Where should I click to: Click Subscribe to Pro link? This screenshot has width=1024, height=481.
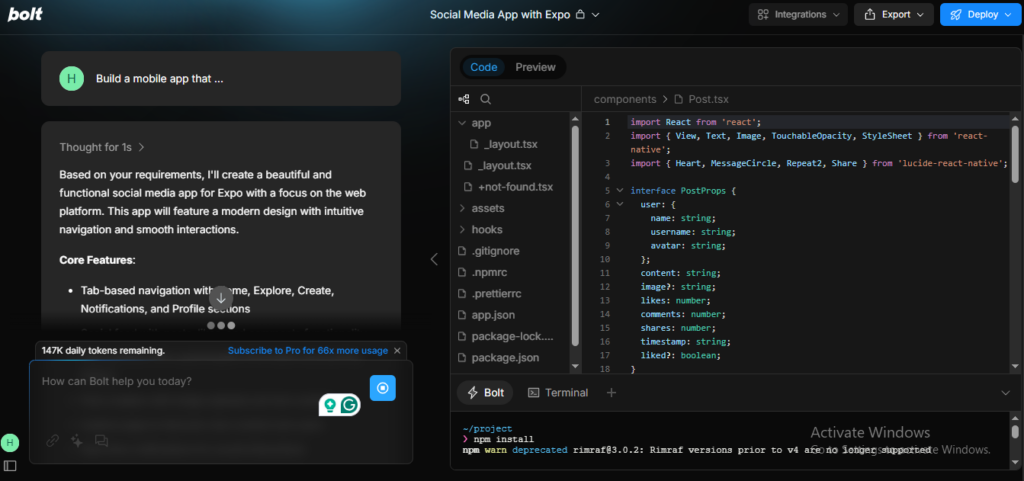[307, 351]
